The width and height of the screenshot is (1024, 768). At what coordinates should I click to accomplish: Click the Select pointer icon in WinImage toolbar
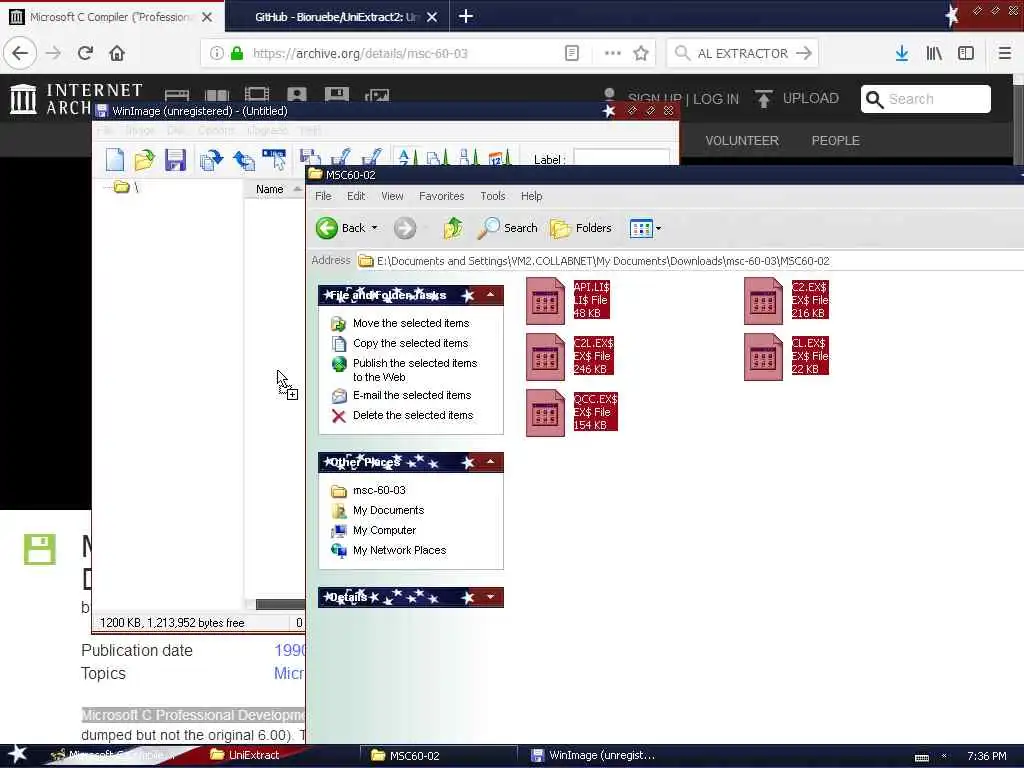point(274,159)
